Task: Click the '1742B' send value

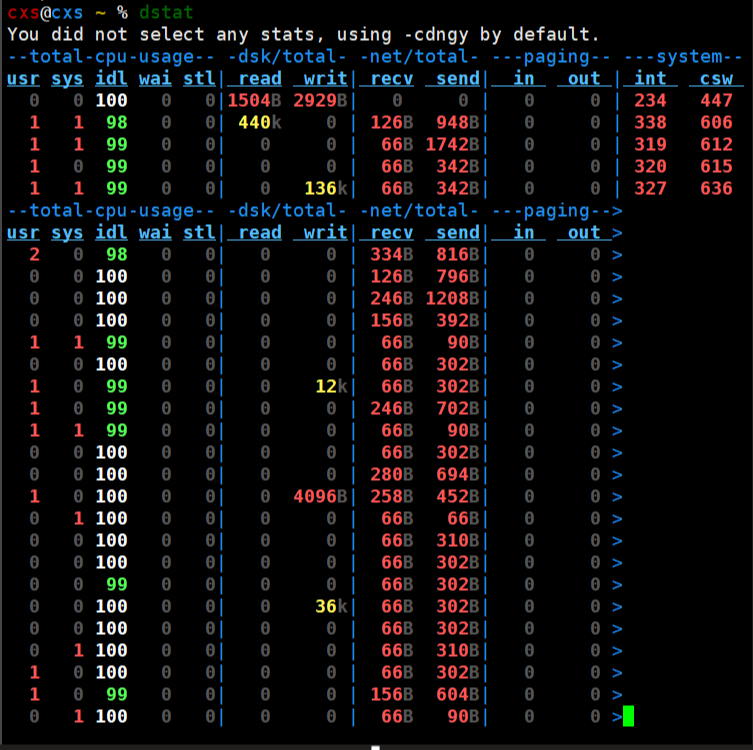Action: (x=452, y=145)
